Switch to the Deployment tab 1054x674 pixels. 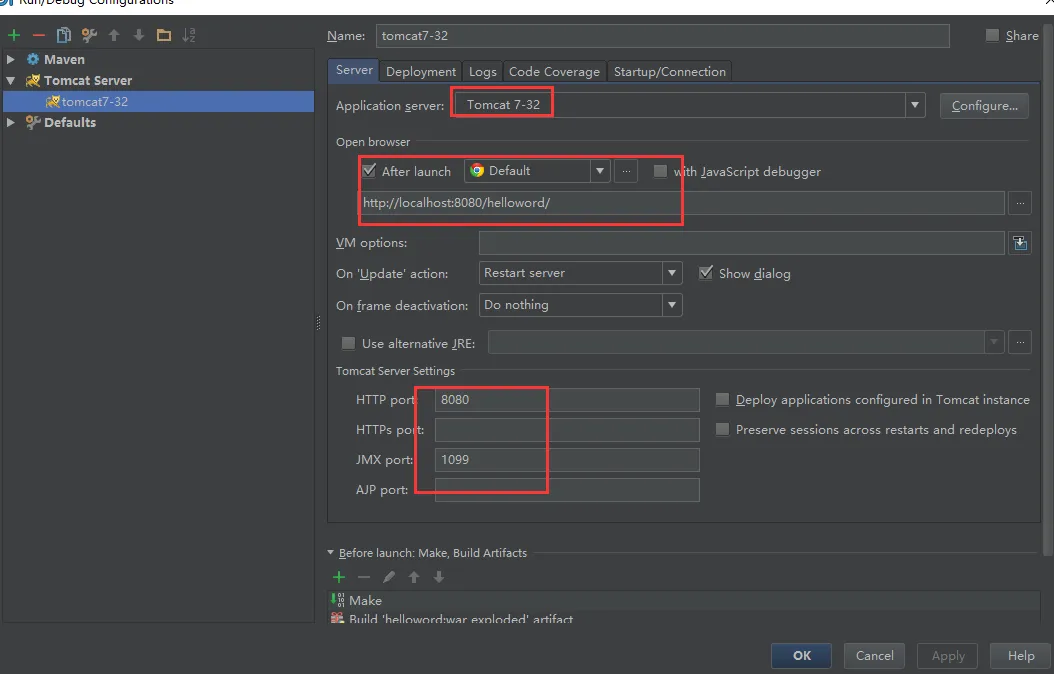(421, 71)
